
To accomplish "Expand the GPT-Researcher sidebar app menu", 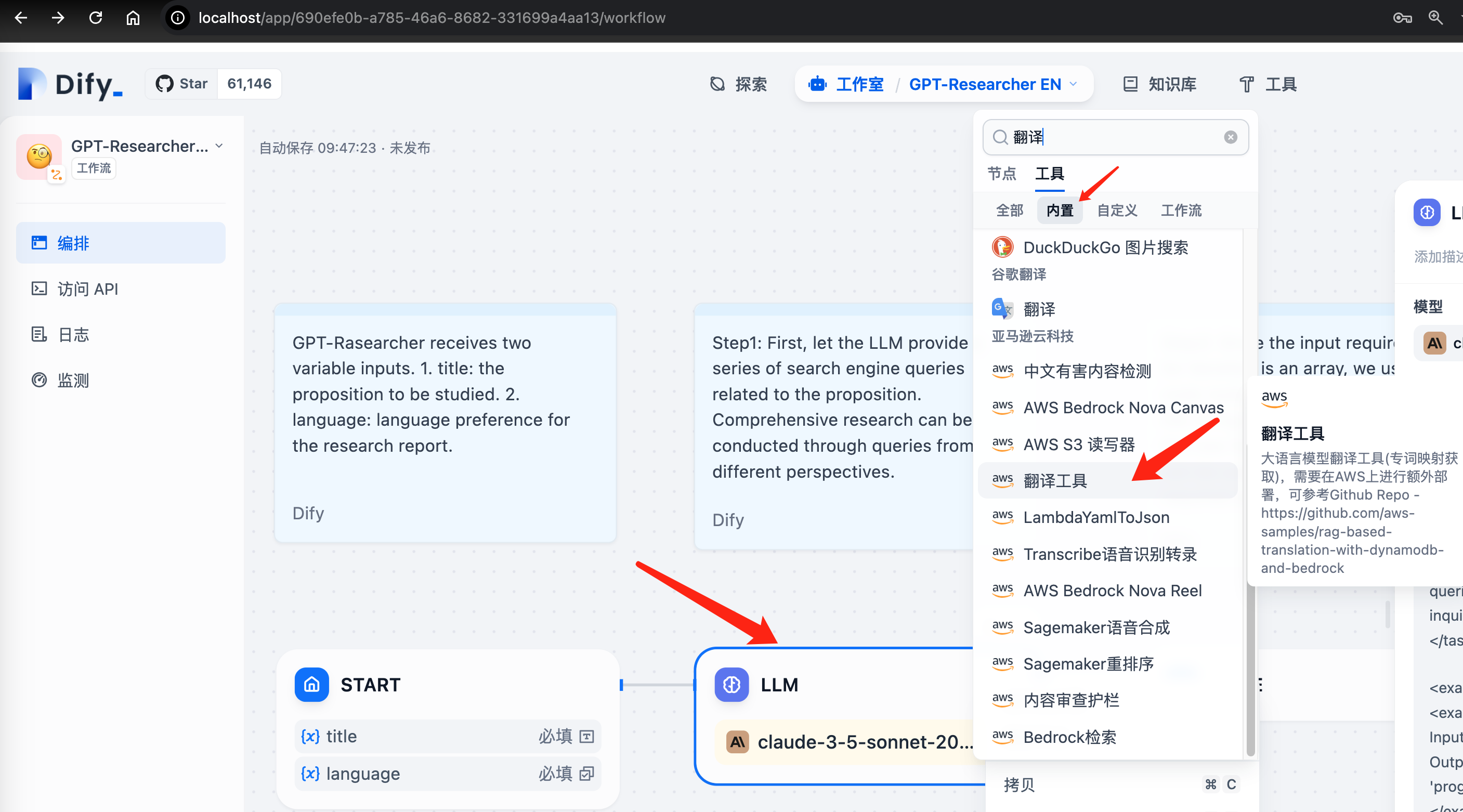I will (x=219, y=146).
